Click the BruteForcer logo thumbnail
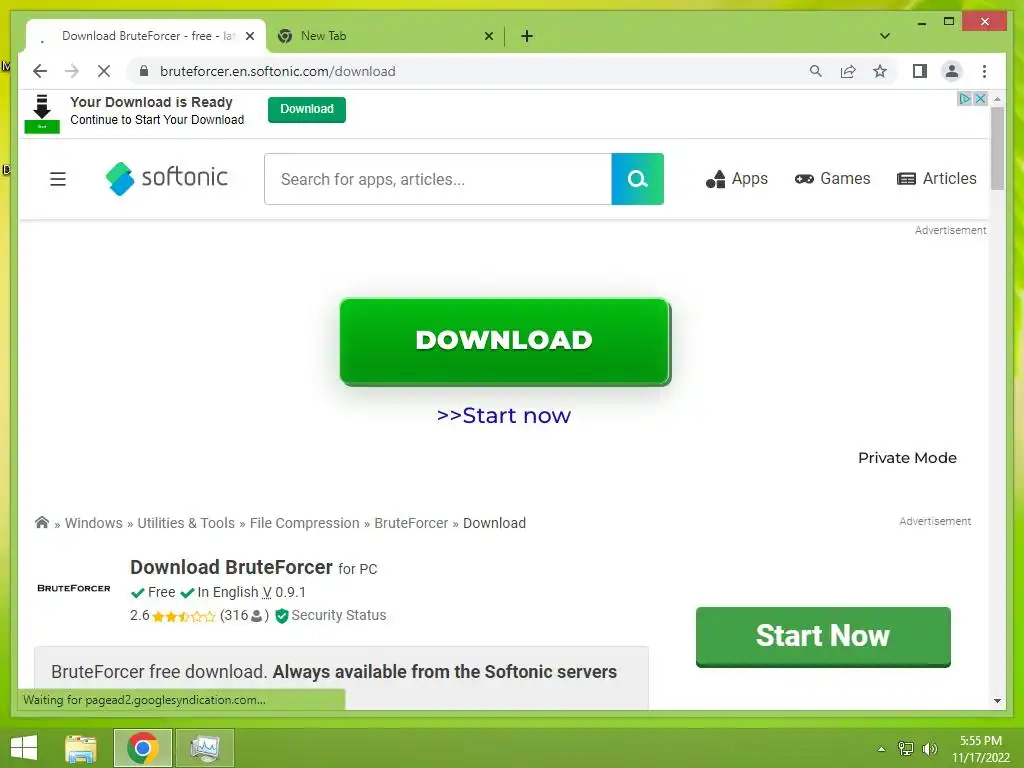Screen dimensions: 1024x768 (74, 588)
